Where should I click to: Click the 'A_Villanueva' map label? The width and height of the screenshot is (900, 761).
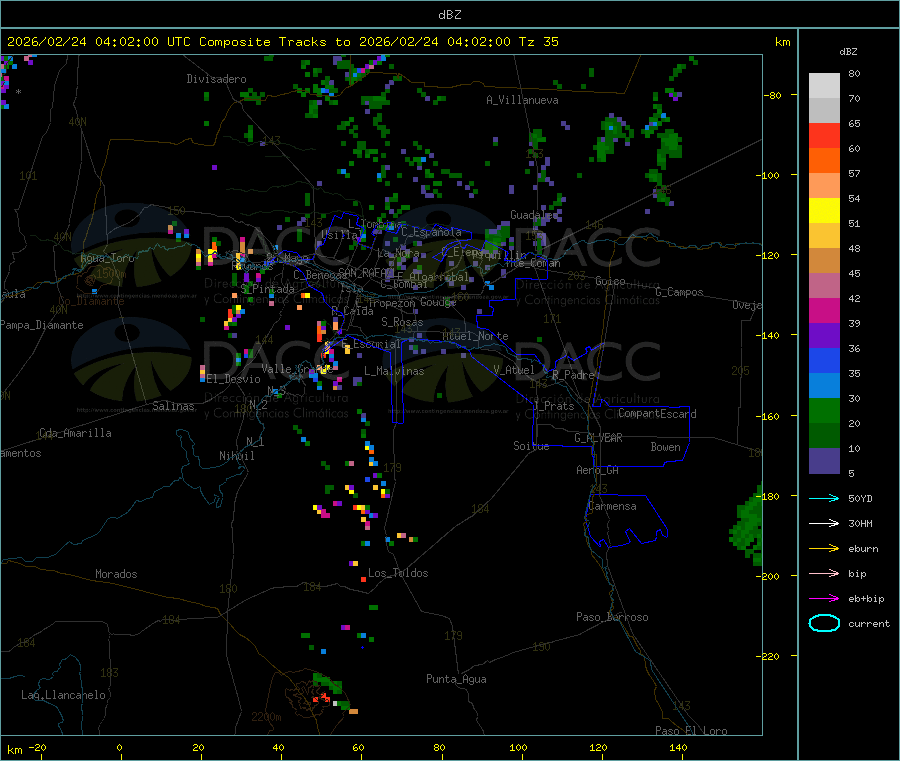(522, 100)
